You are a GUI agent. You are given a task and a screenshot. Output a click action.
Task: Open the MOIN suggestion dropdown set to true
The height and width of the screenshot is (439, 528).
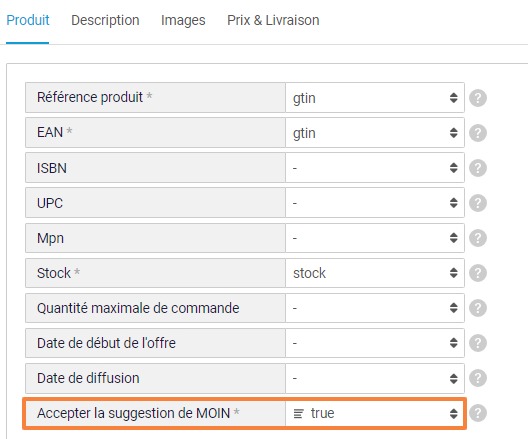coord(375,413)
